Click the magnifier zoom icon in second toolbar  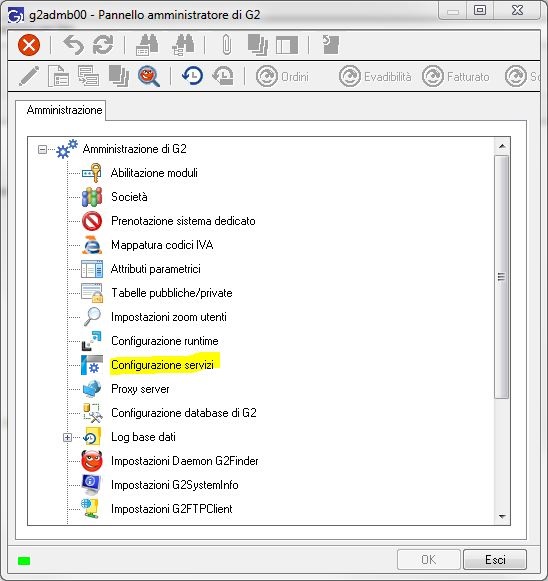click(x=149, y=76)
